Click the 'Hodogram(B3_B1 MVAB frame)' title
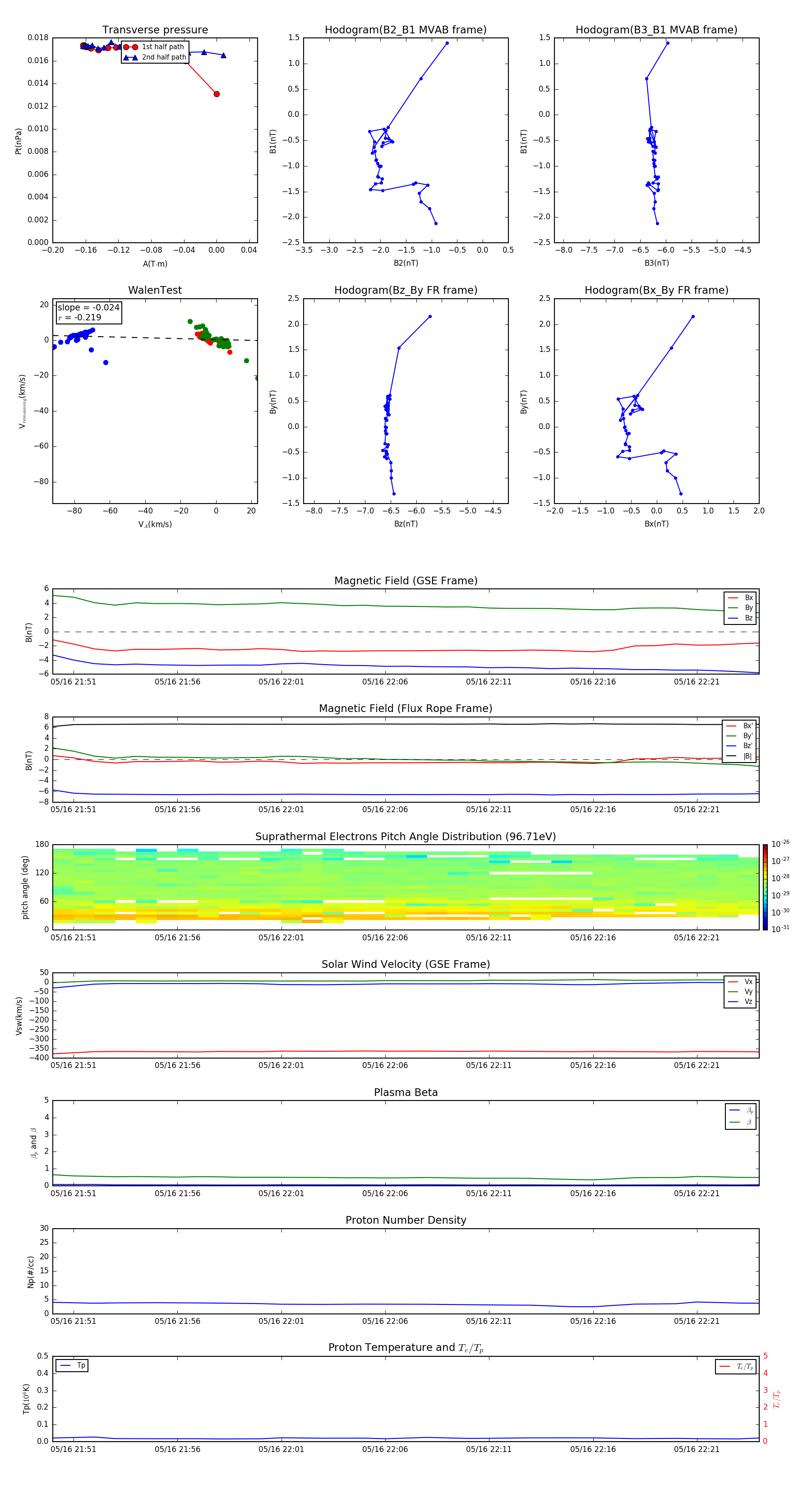 pos(656,29)
